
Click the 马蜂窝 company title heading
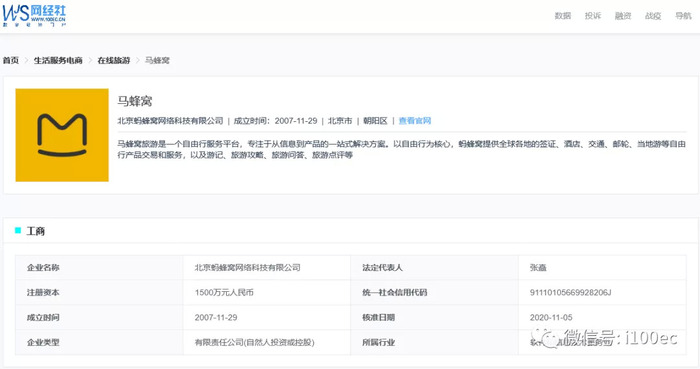(134, 101)
